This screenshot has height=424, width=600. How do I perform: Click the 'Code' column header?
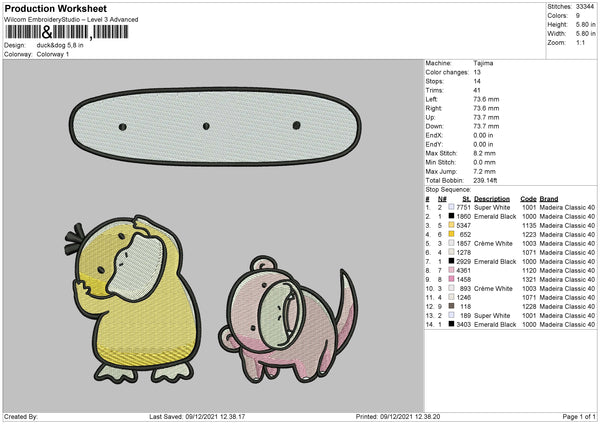(528, 199)
